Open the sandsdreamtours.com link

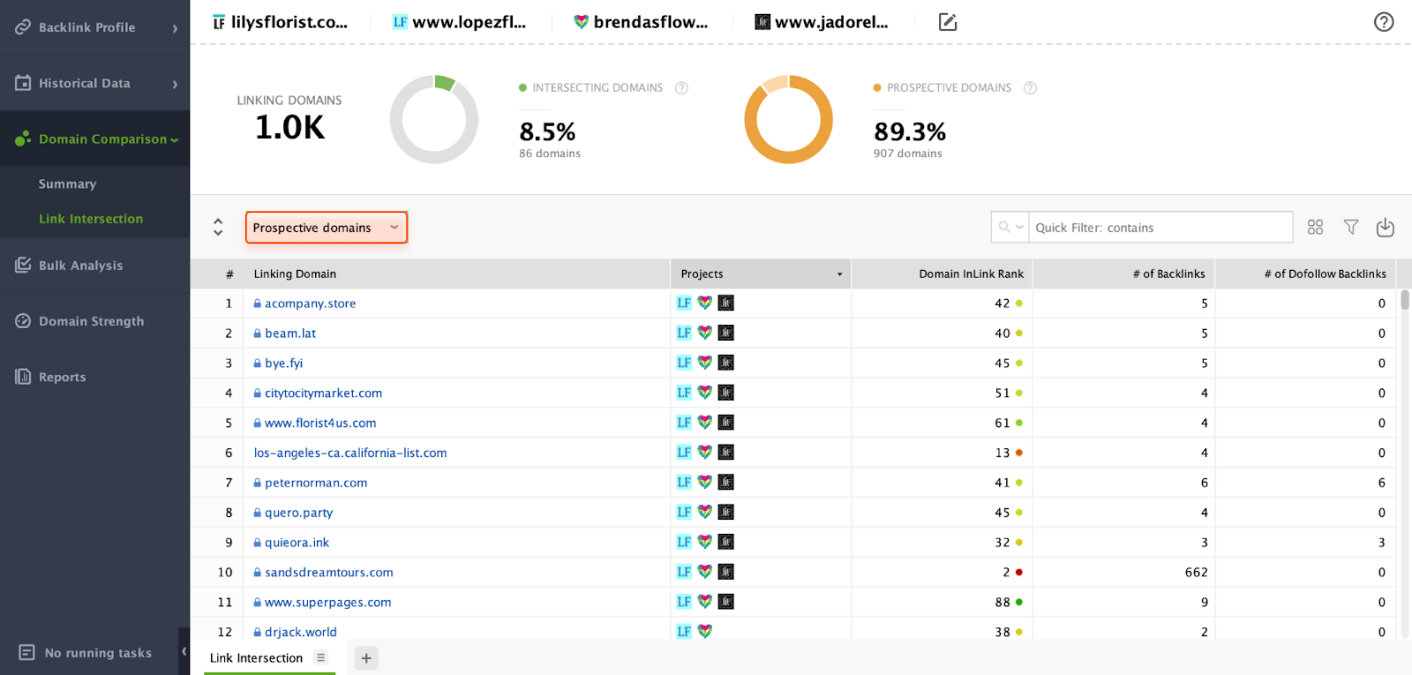click(329, 573)
